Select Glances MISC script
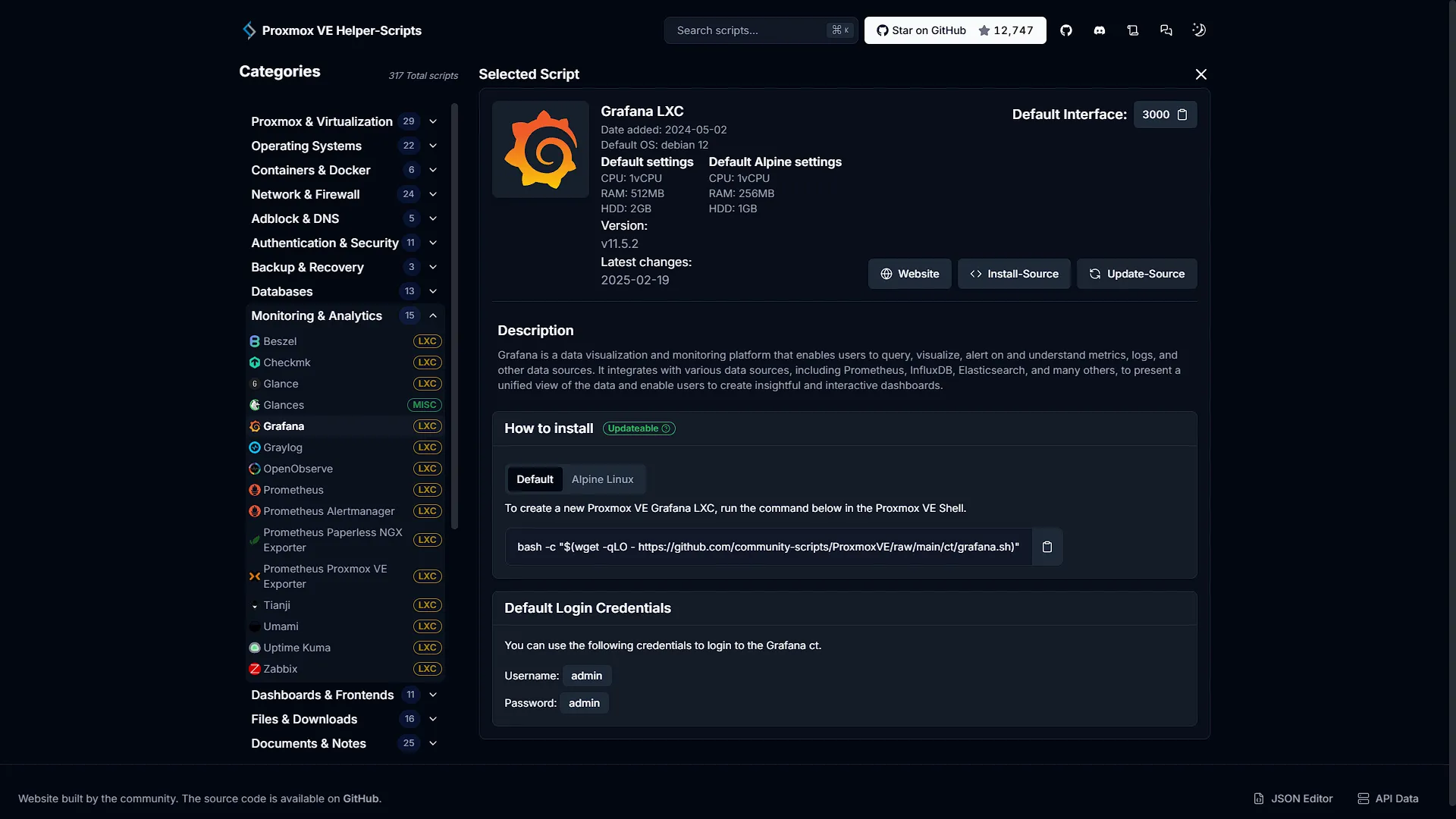The height and width of the screenshot is (819, 1456). coord(345,405)
